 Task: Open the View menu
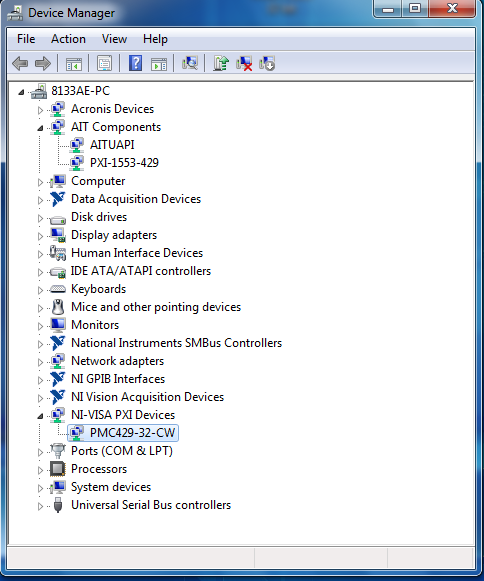[x=114, y=39]
